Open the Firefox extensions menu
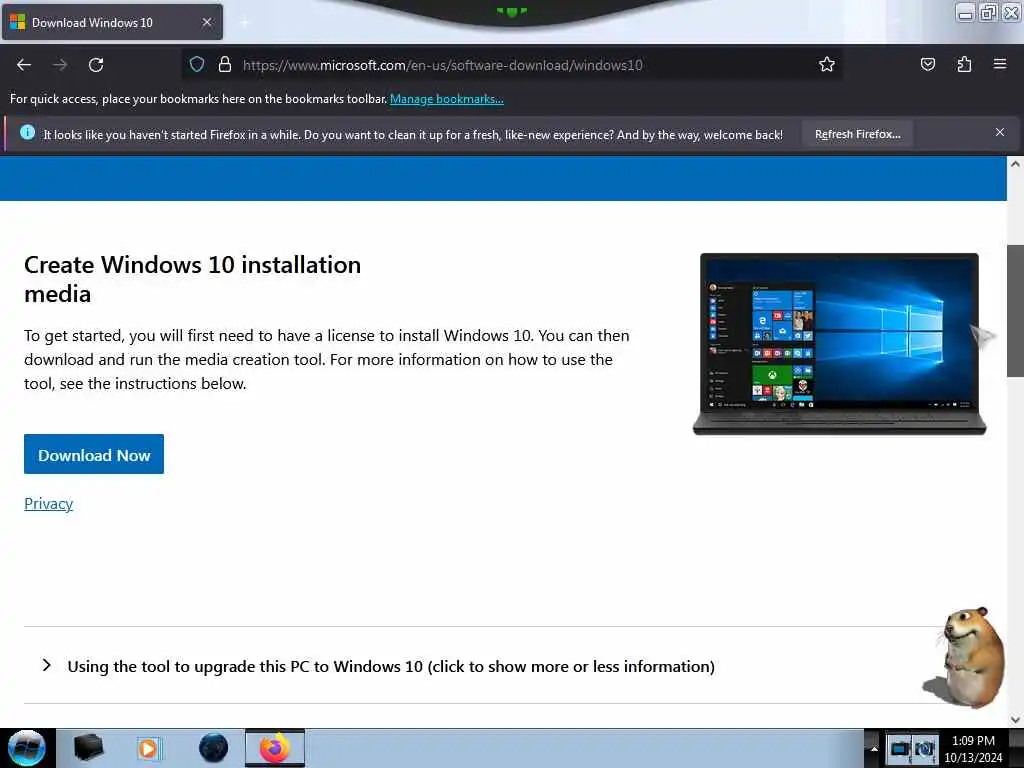The image size is (1024, 768). pyautogui.click(x=964, y=64)
